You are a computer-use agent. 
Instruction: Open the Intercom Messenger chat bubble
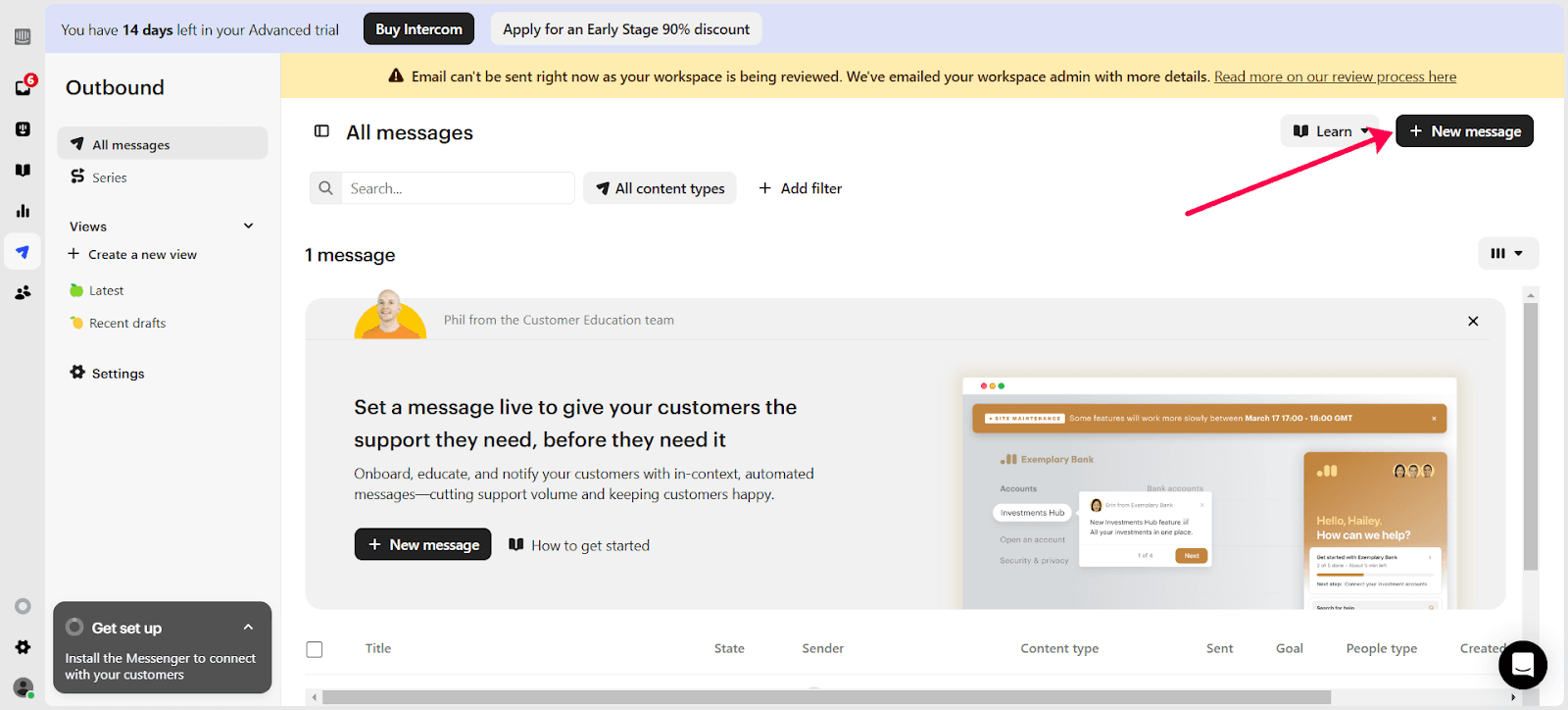pyautogui.click(x=1522, y=665)
